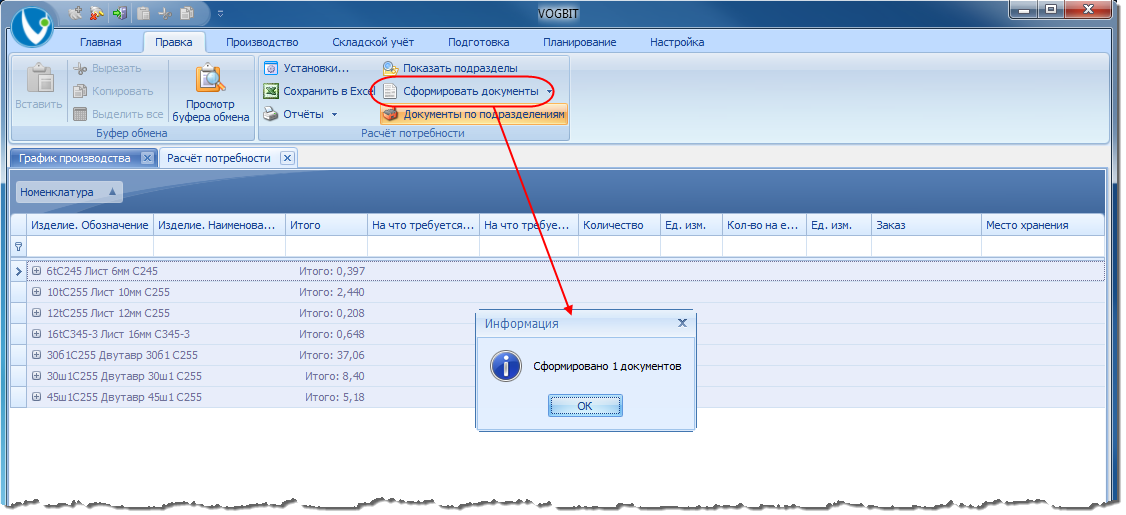Expand the 45ш1С255 Двутавр 45ш1 group

pyautogui.click(x=37, y=396)
